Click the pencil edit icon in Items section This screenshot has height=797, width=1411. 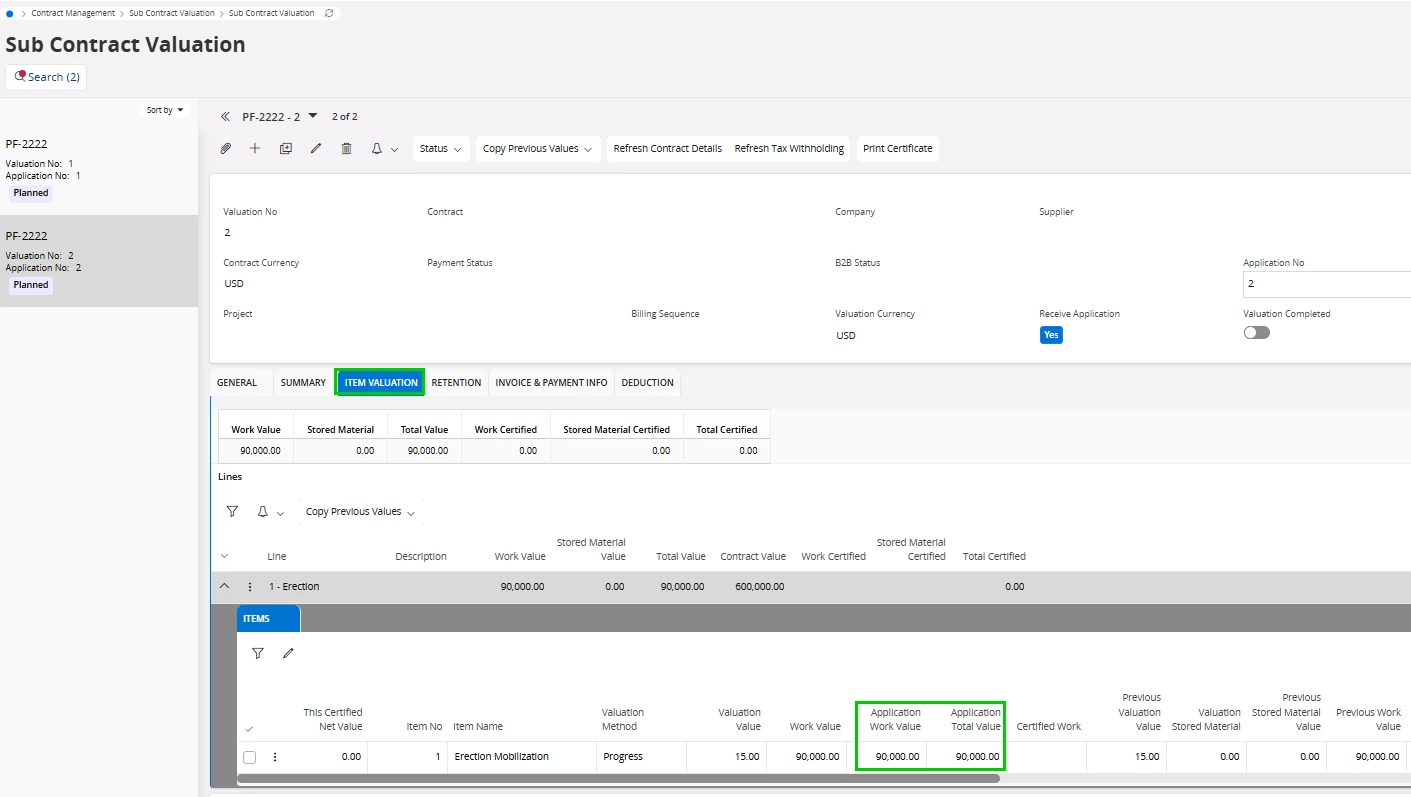[x=288, y=653]
